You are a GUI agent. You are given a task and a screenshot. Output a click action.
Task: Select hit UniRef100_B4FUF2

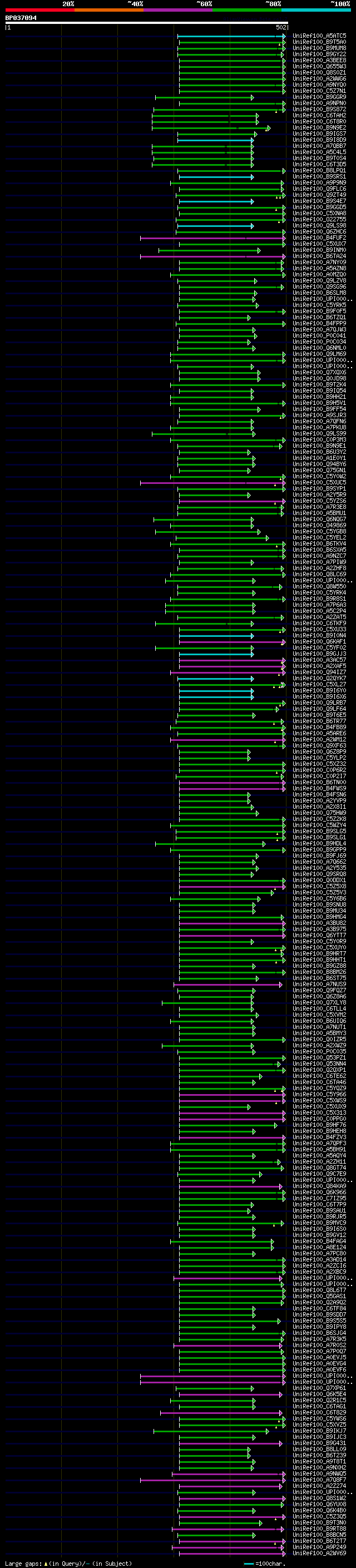tap(319, 238)
